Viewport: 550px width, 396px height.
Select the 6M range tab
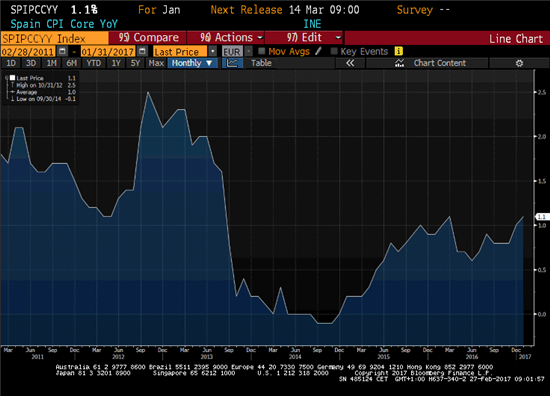tap(72, 63)
